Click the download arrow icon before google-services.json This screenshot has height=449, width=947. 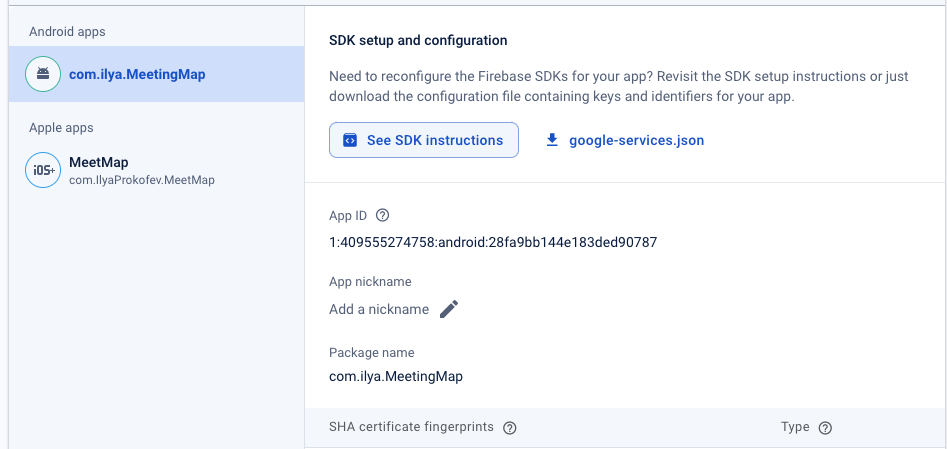point(551,140)
